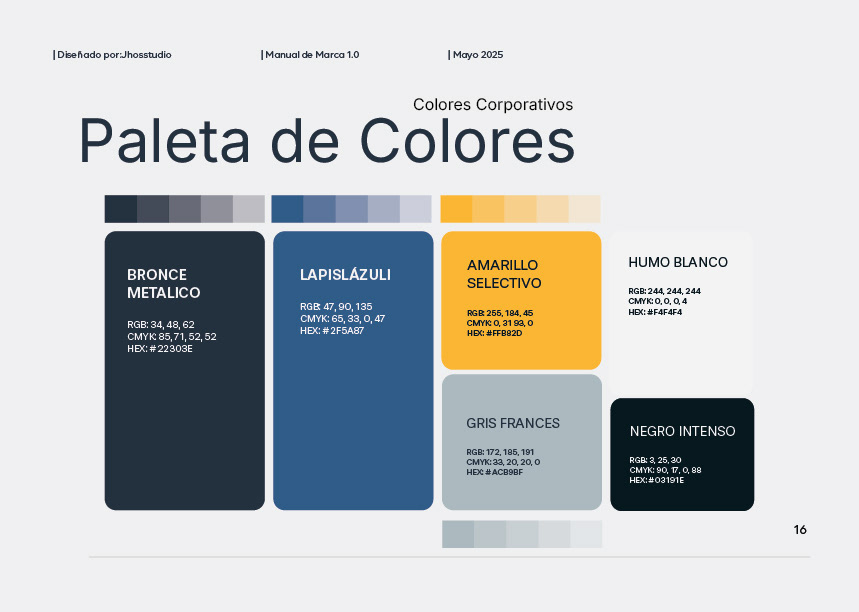Select the Lapislázuli blue color card
The height and width of the screenshot is (612, 859).
pyautogui.click(x=353, y=370)
